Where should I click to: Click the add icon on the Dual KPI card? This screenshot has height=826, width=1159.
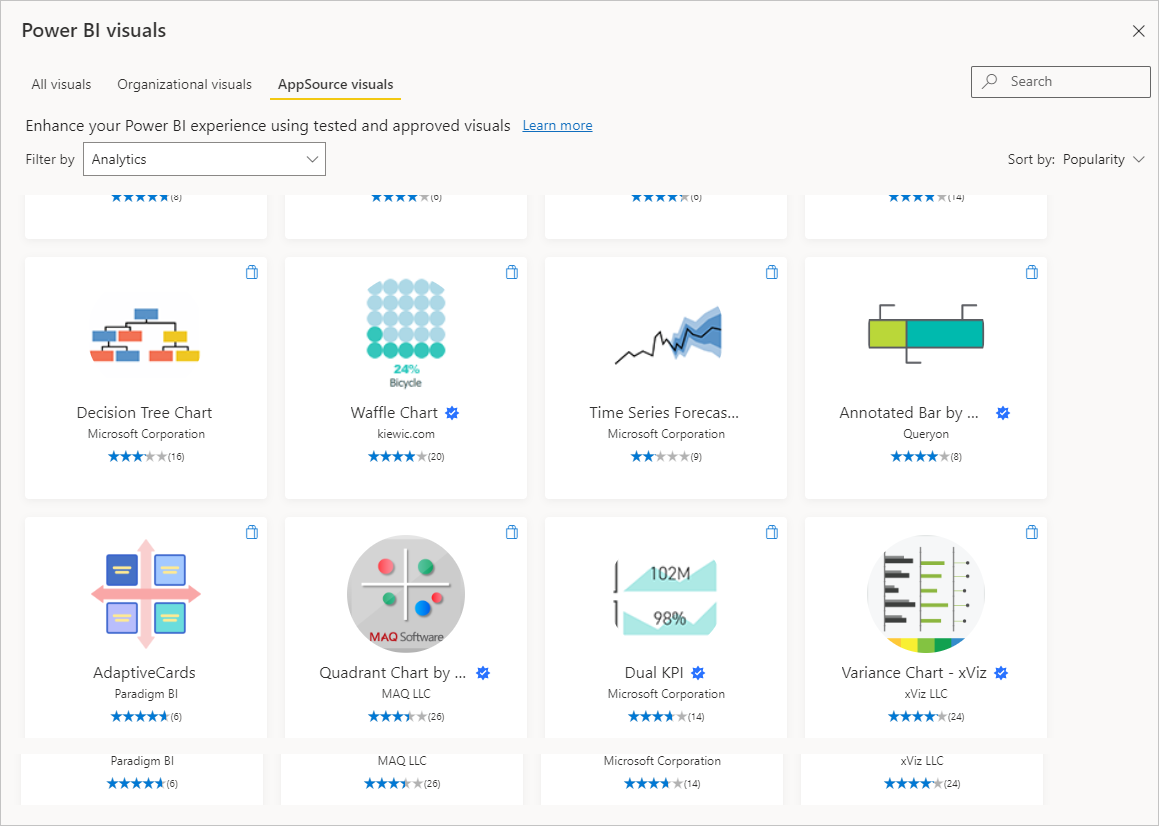pyautogui.click(x=771, y=532)
